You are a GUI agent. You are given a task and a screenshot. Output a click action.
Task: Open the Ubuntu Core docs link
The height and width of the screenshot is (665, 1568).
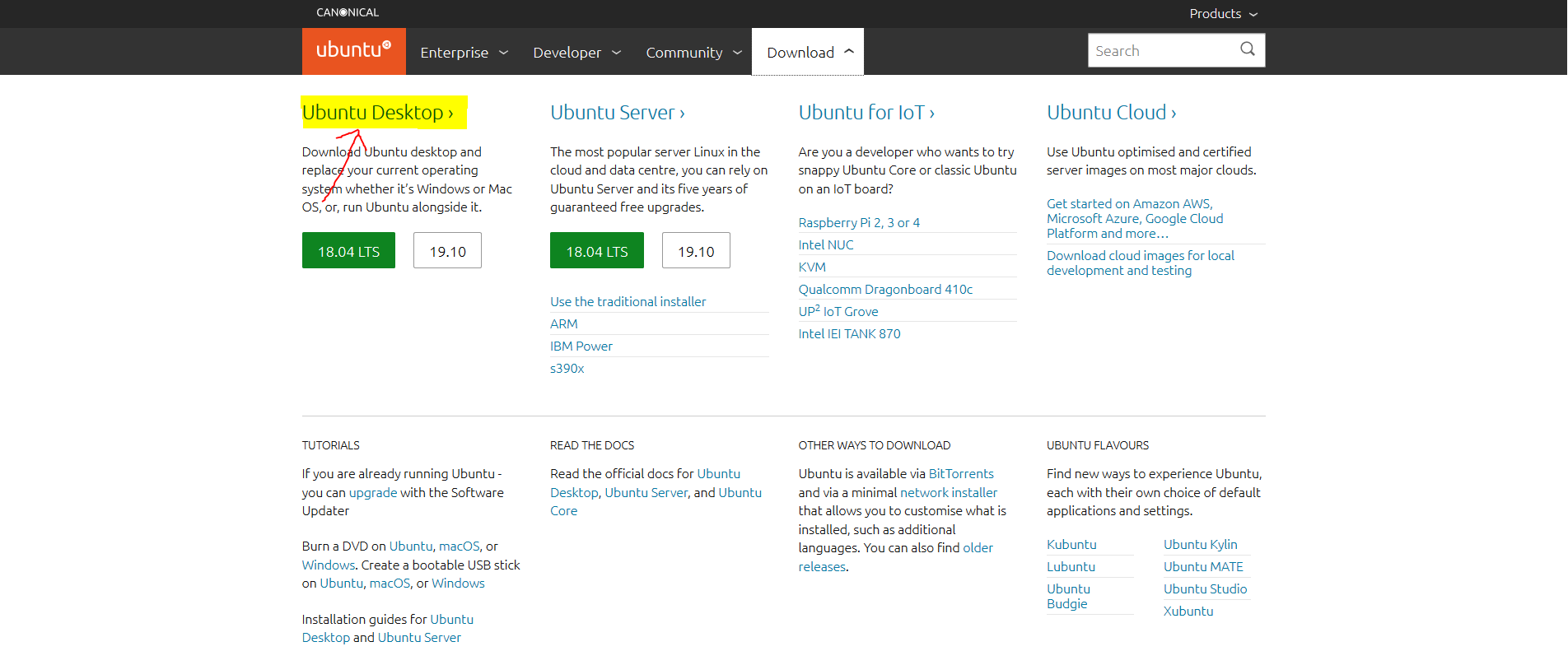pyautogui.click(x=656, y=502)
